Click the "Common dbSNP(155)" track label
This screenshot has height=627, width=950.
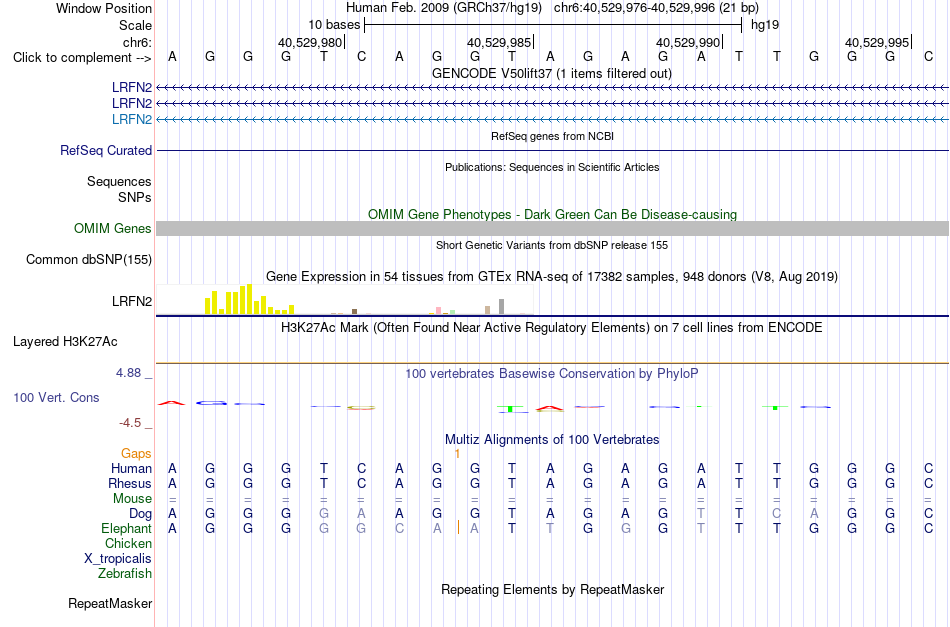coord(88,259)
